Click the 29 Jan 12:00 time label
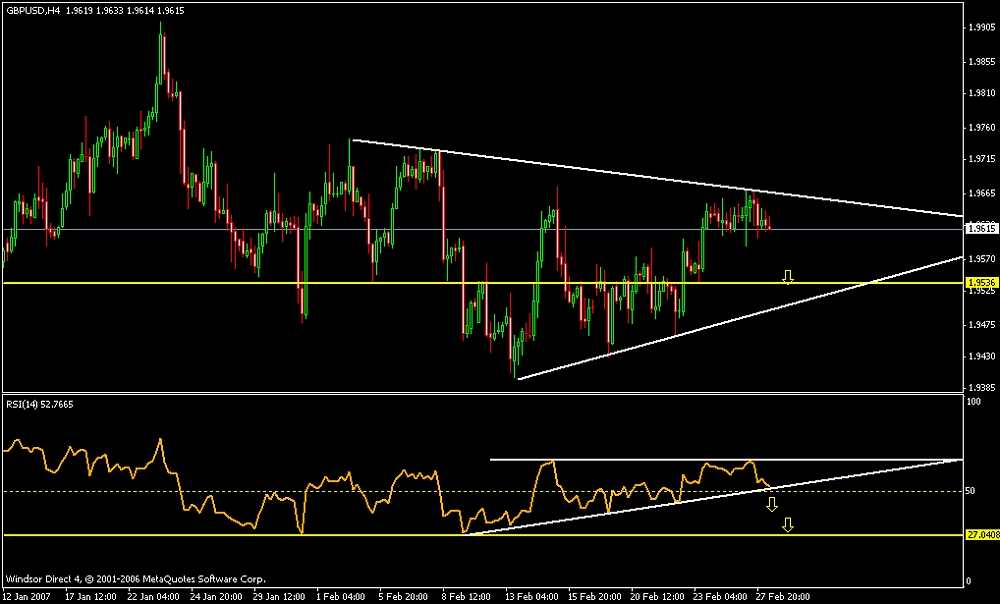 tap(279, 597)
